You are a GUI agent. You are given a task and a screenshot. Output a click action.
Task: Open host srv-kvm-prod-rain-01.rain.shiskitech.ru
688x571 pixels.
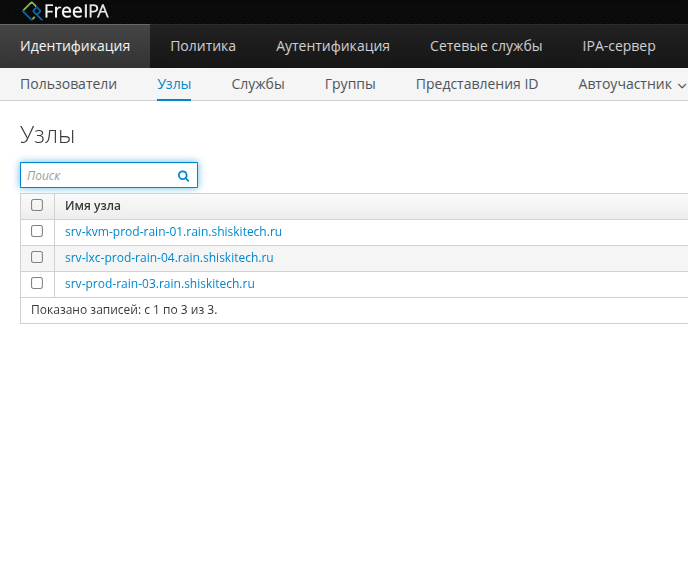[x=173, y=231]
